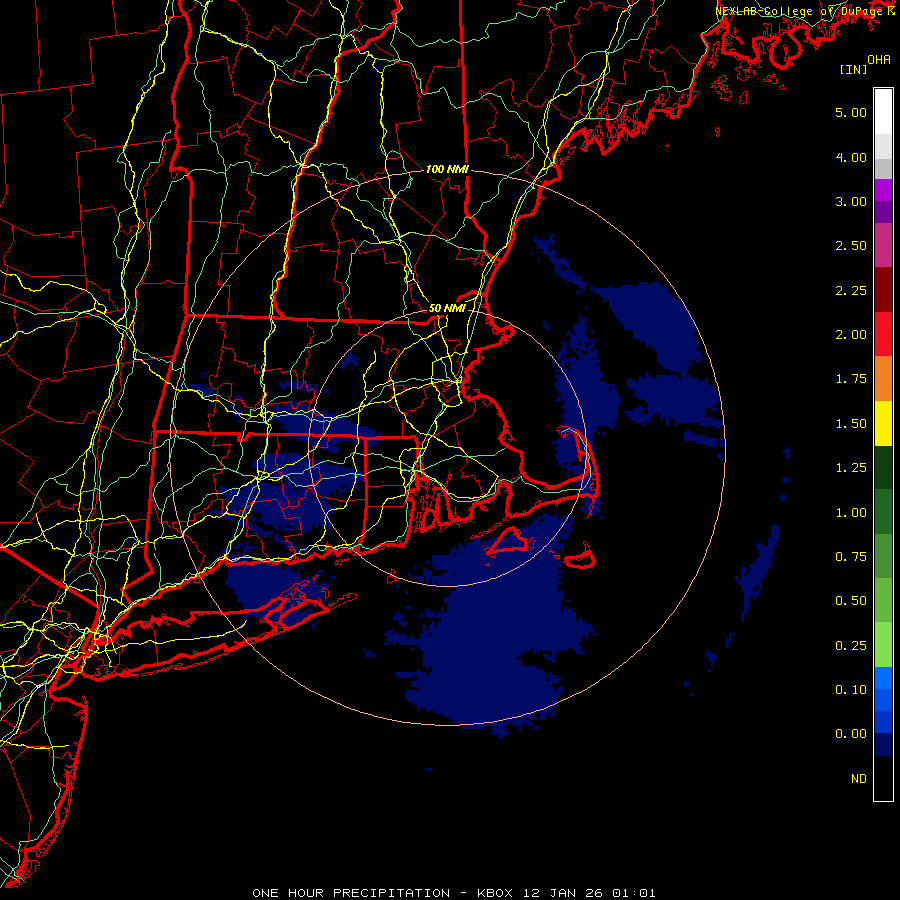Viewport: 900px width, 900px height.
Task: Click the 3.00 legend value
Action: (x=851, y=201)
